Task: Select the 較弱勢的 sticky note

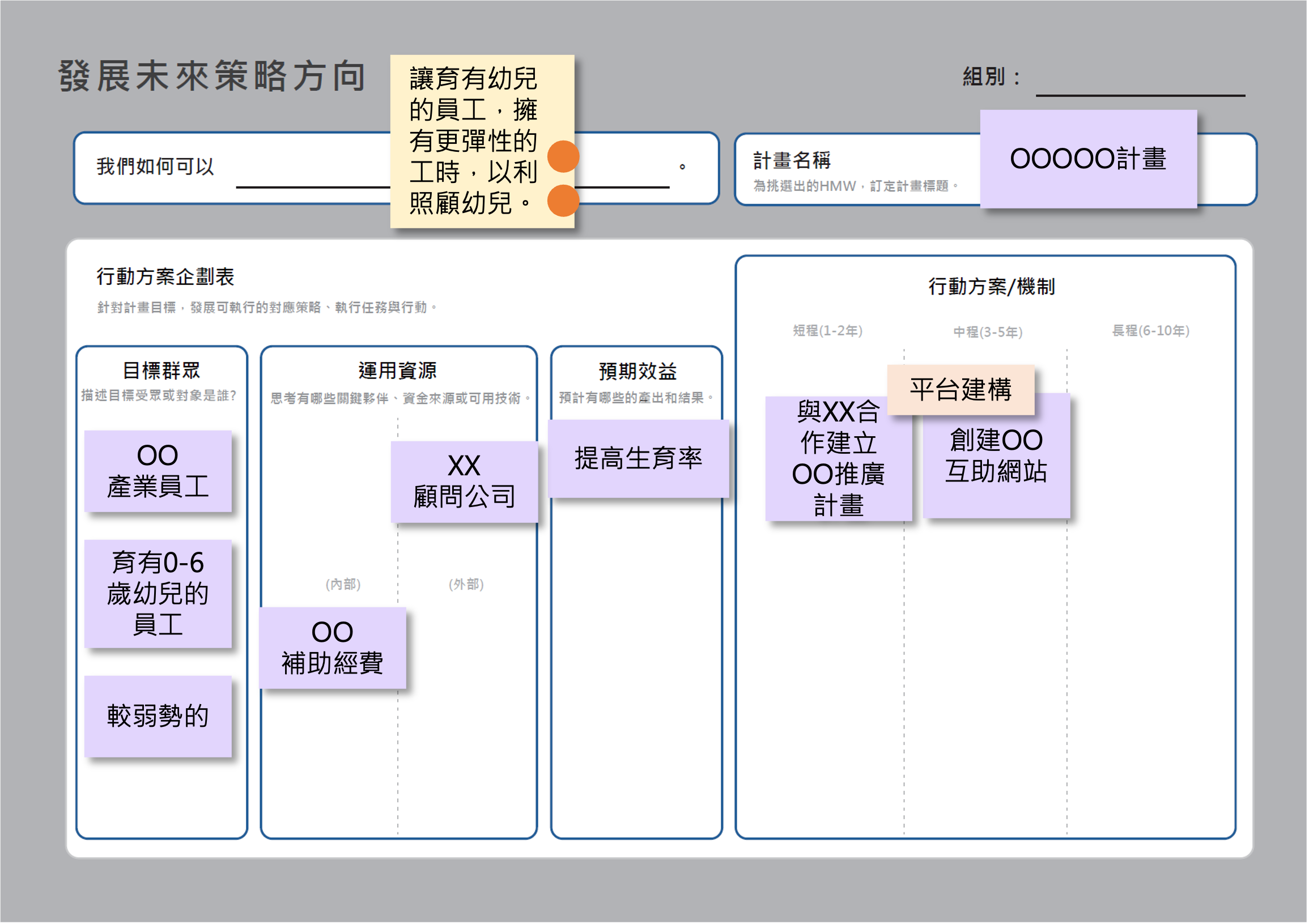Action: 158,716
